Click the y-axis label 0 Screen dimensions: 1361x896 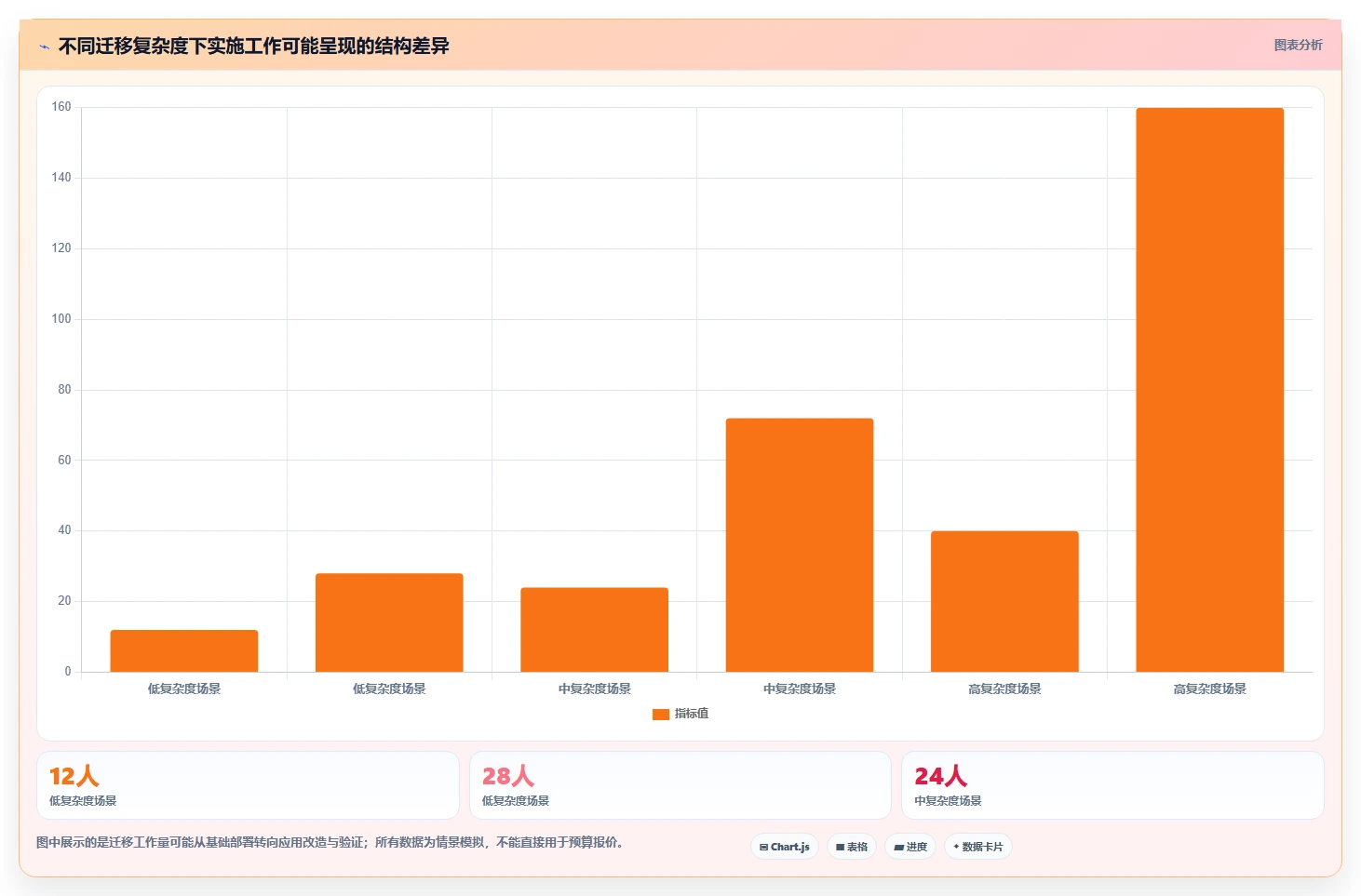68,672
